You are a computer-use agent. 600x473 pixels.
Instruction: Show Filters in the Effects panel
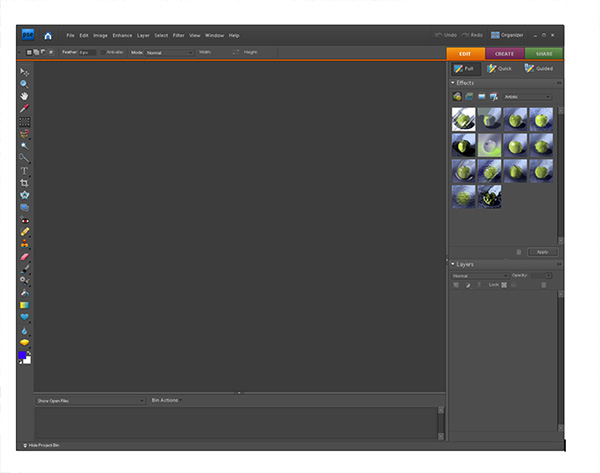(457, 97)
